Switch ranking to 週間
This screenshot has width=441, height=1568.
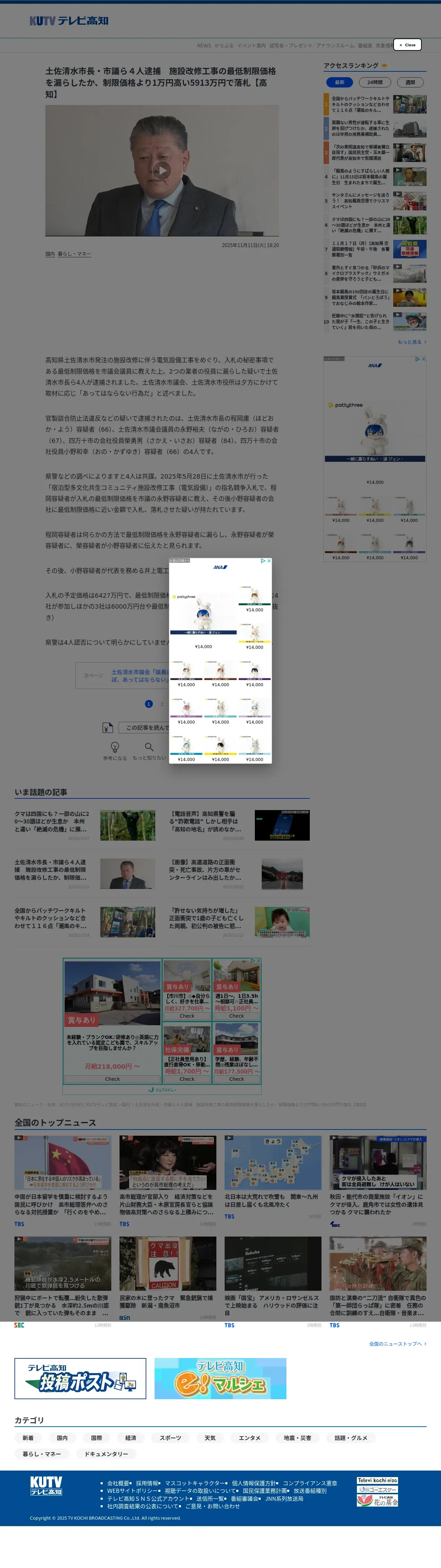coord(410,82)
